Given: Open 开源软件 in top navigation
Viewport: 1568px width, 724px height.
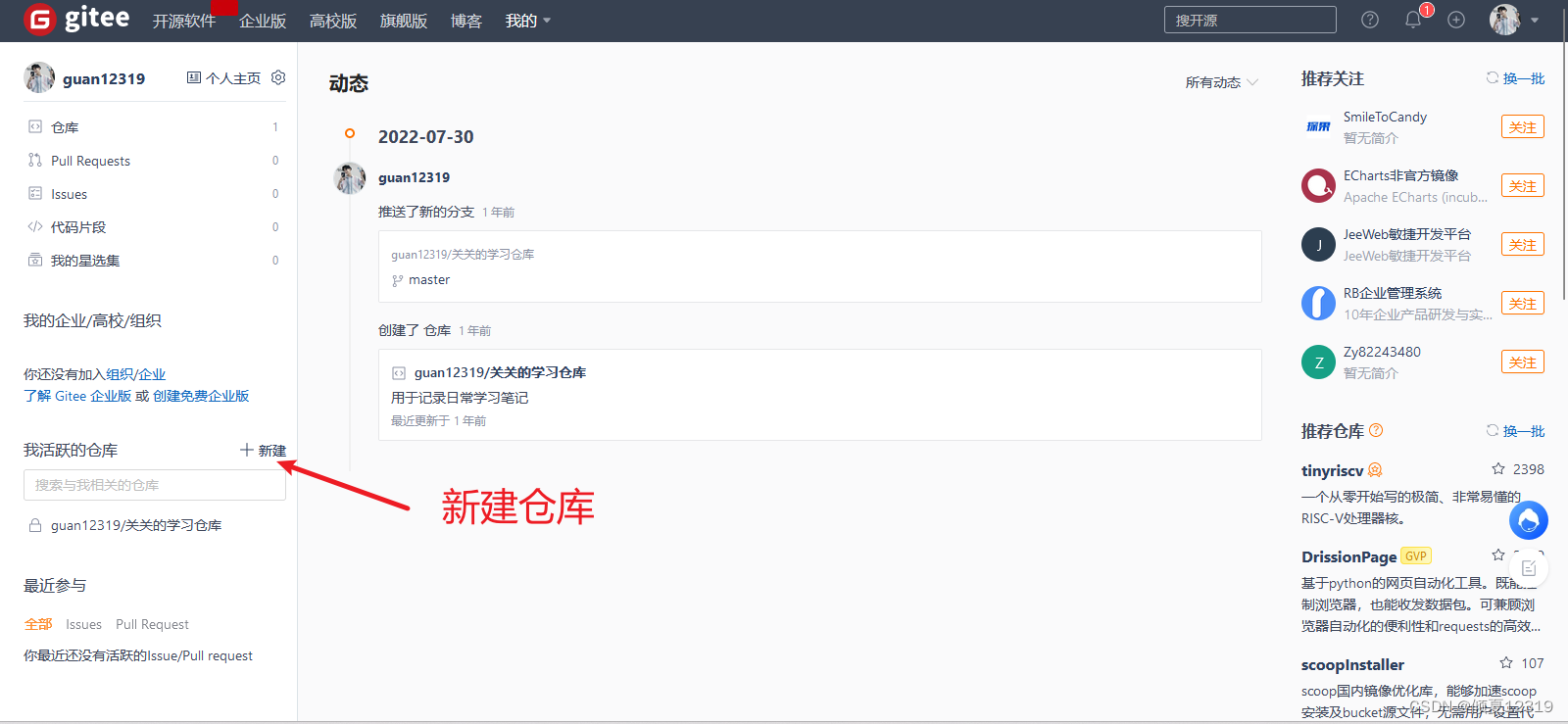Looking at the screenshot, I should (184, 21).
